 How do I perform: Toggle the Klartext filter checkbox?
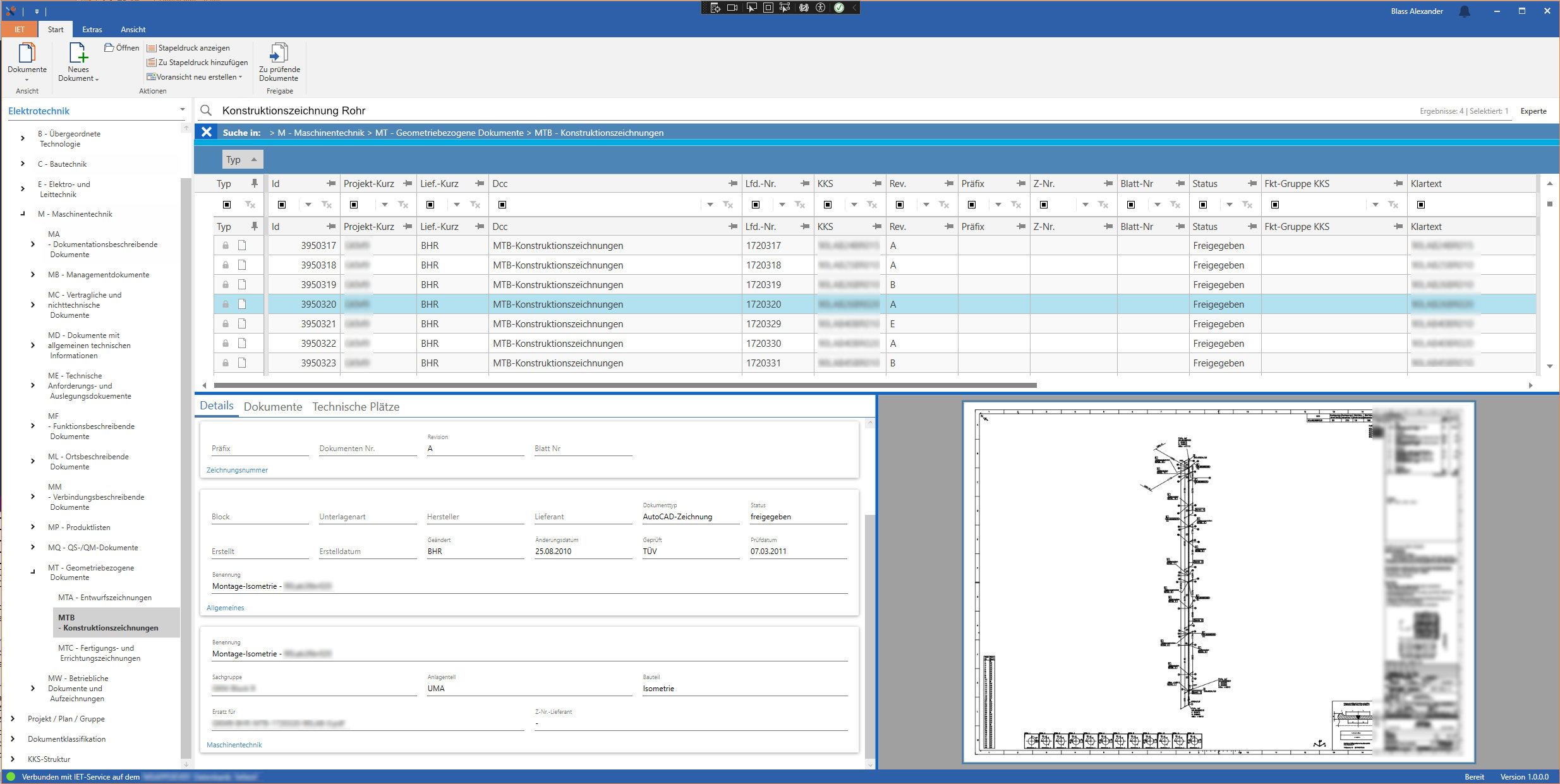1420,205
